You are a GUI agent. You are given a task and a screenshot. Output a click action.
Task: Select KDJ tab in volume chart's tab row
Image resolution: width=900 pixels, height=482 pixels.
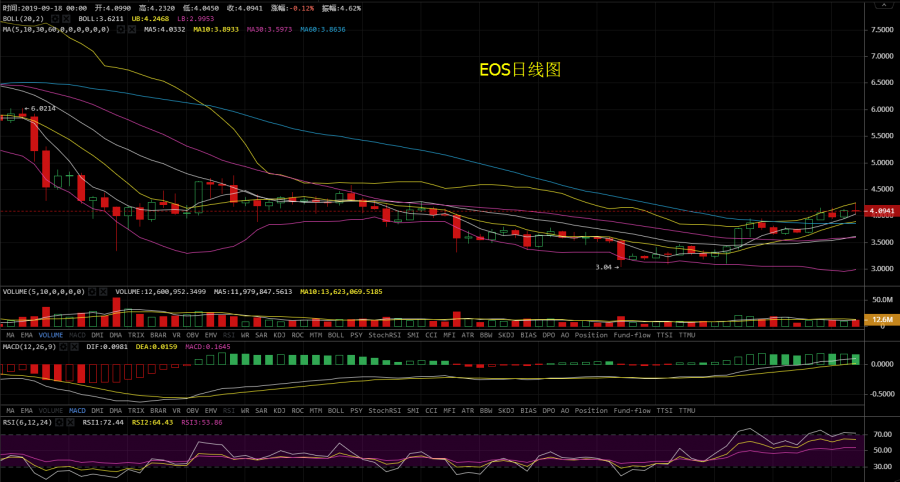coord(280,334)
